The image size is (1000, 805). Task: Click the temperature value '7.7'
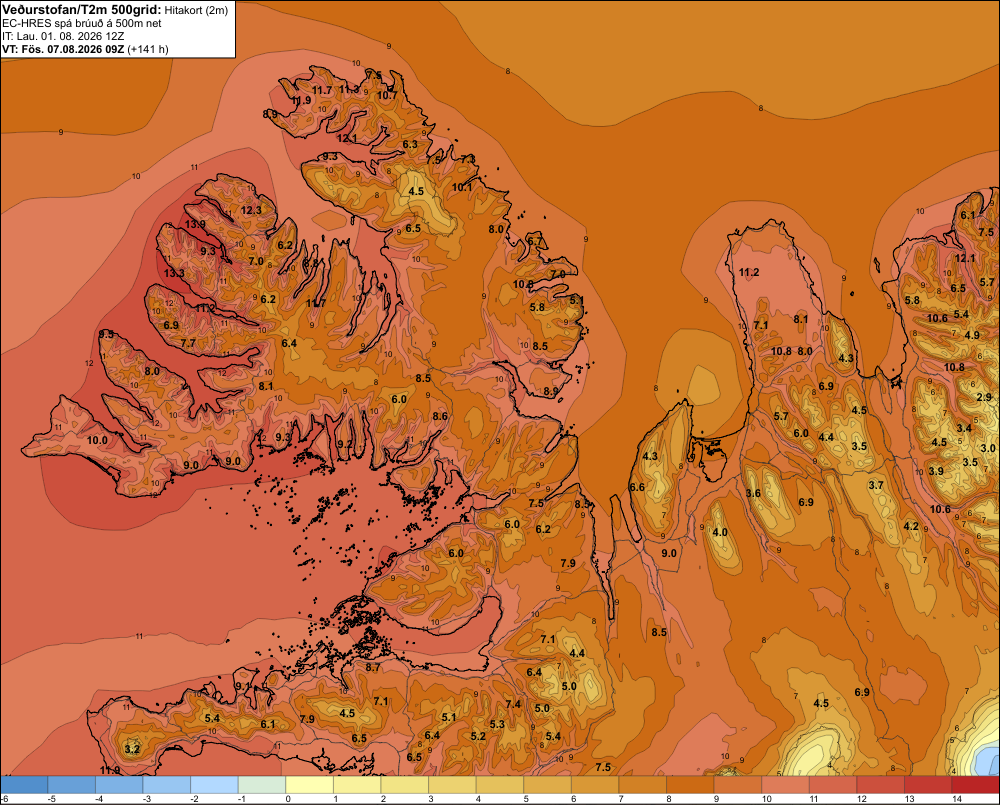[188, 343]
